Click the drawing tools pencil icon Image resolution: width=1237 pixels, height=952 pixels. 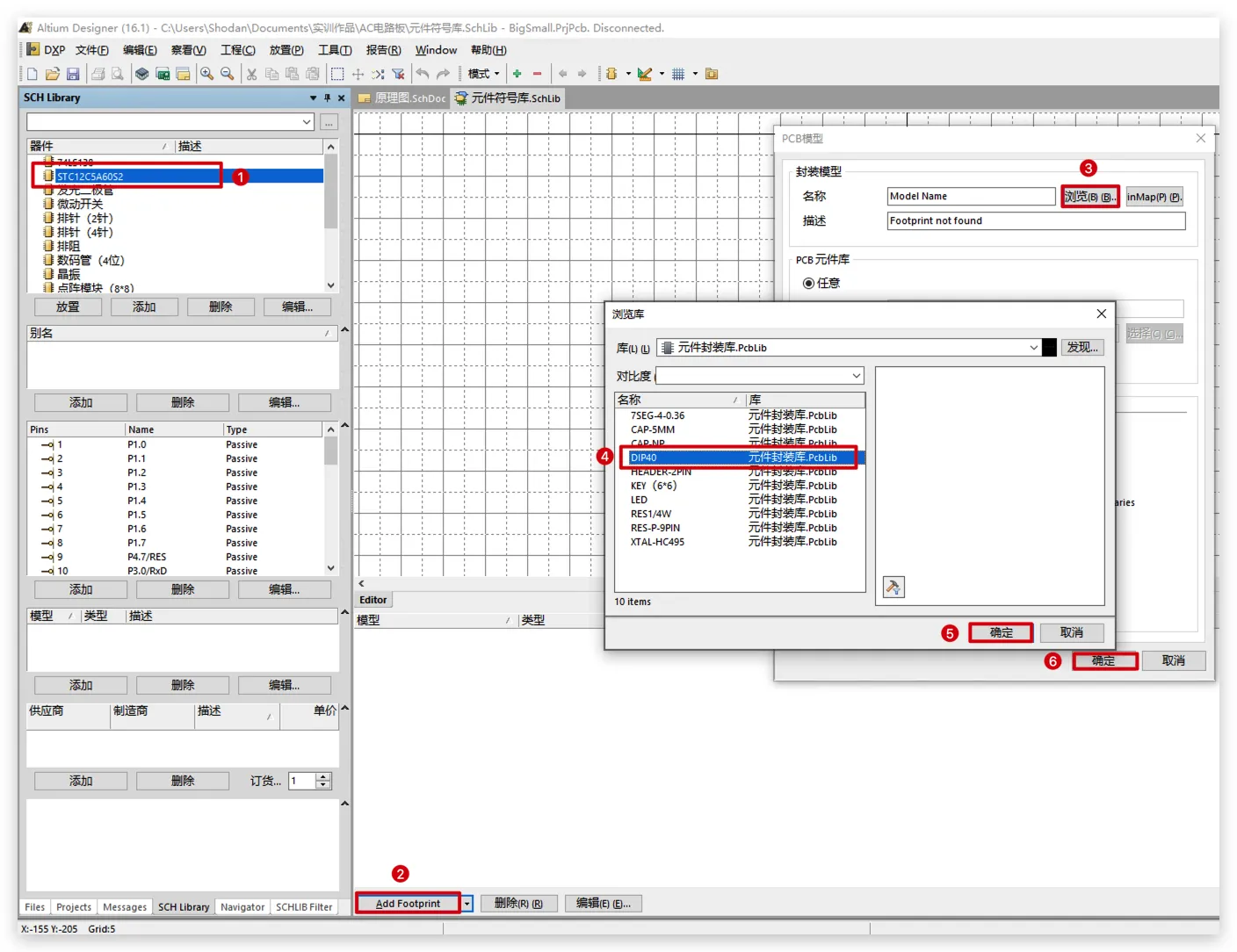click(x=645, y=74)
